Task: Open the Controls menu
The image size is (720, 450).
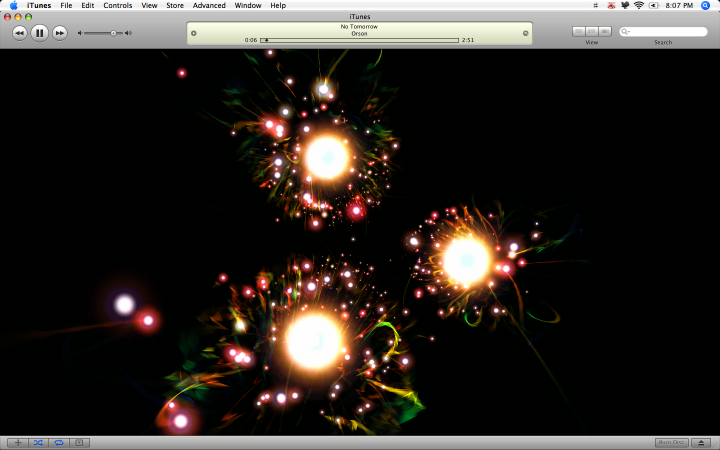Action: point(118,6)
